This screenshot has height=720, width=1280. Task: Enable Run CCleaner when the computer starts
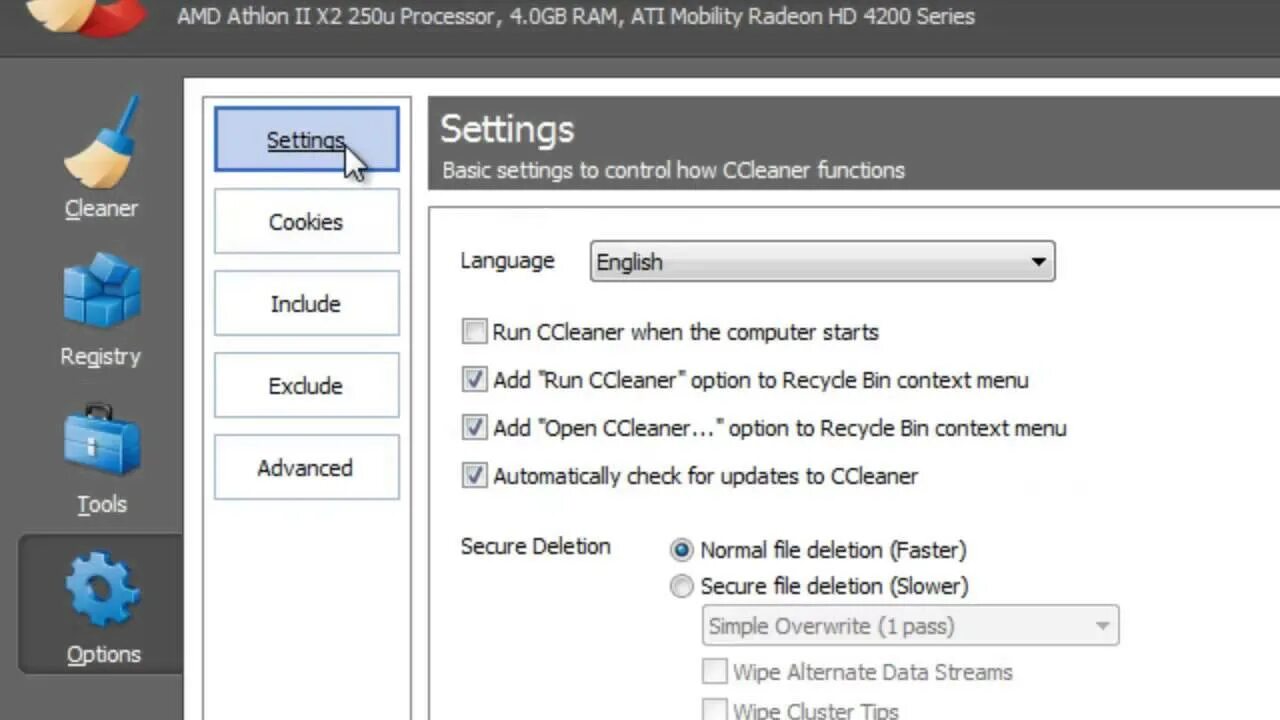coord(474,332)
